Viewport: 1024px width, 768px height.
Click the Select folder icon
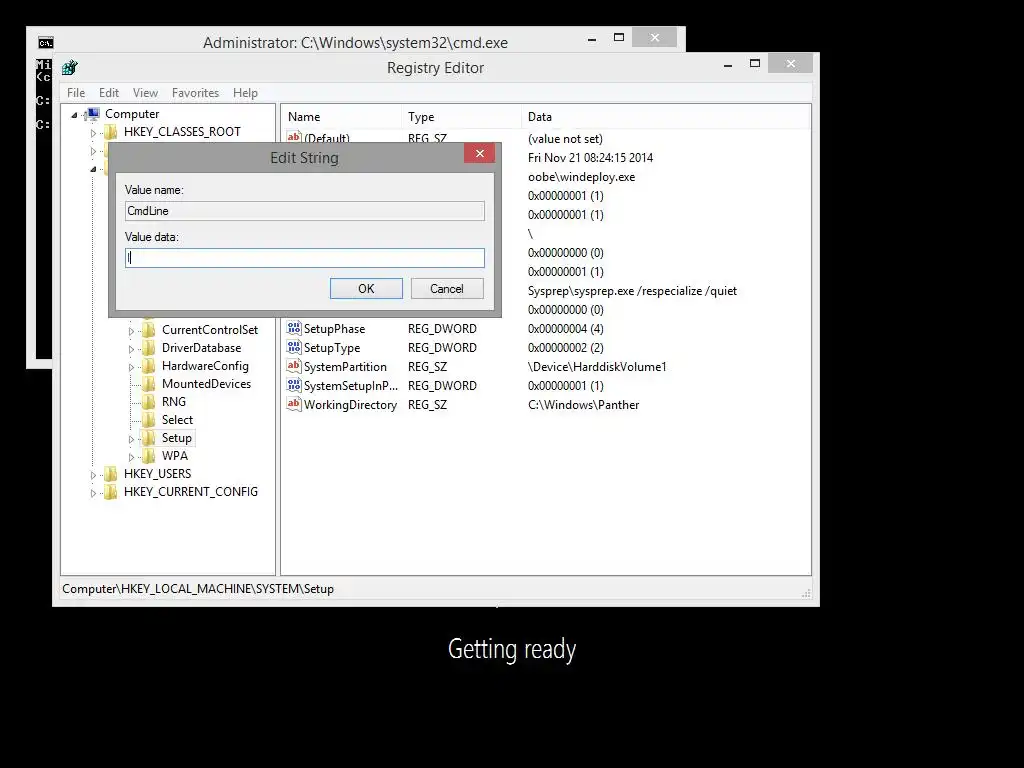[x=149, y=420]
